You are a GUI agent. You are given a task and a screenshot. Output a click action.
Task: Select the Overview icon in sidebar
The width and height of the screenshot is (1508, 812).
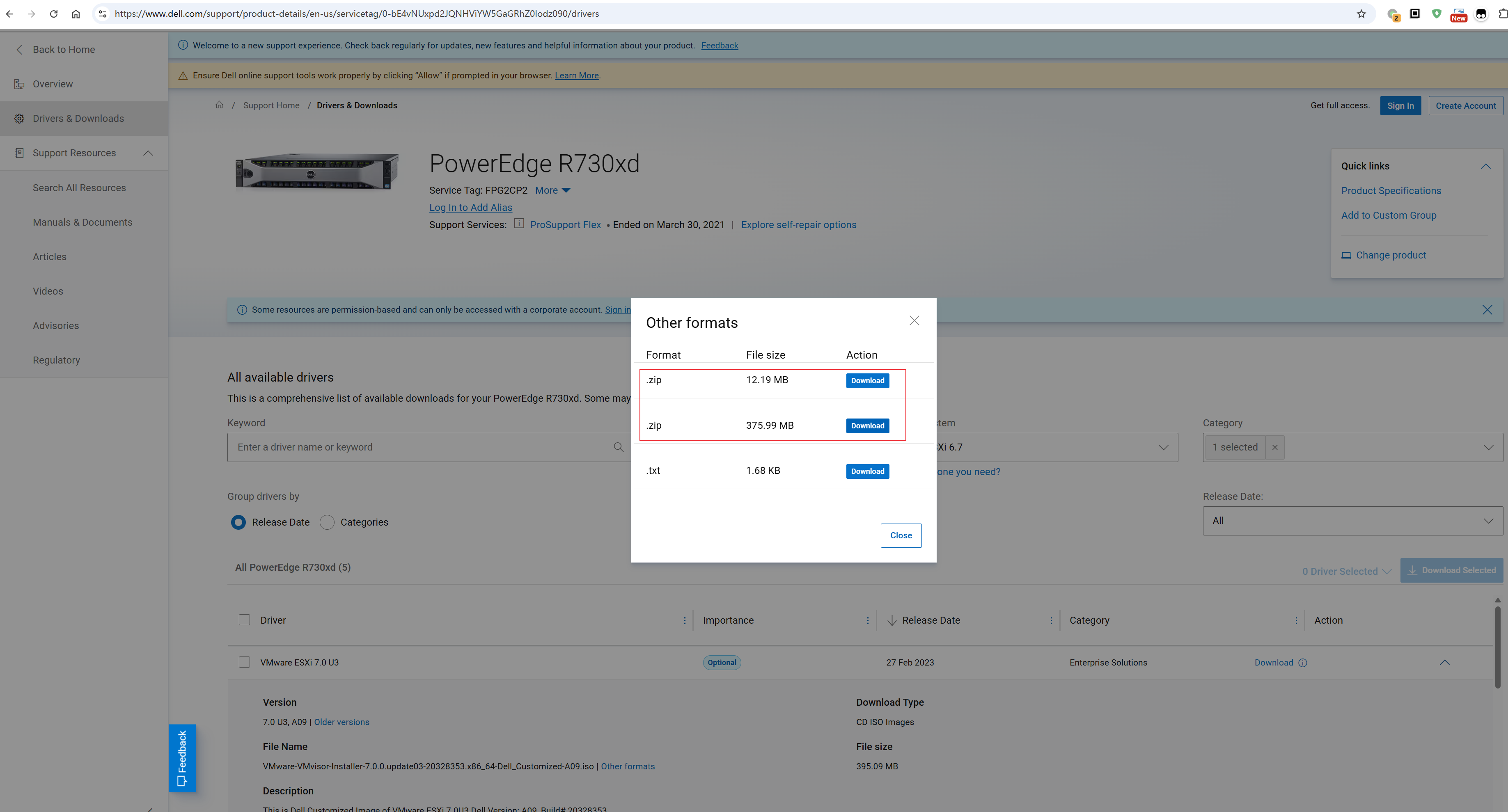pyautogui.click(x=19, y=84)
